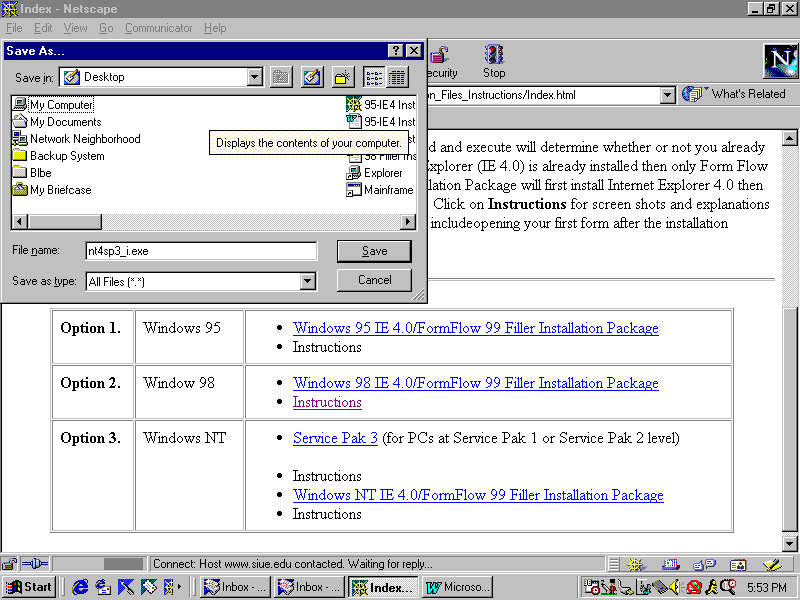Viewport: 800px width, 600px height.
Task: Click the Up One Level folder icon
Action: click(x=281, y=77)
